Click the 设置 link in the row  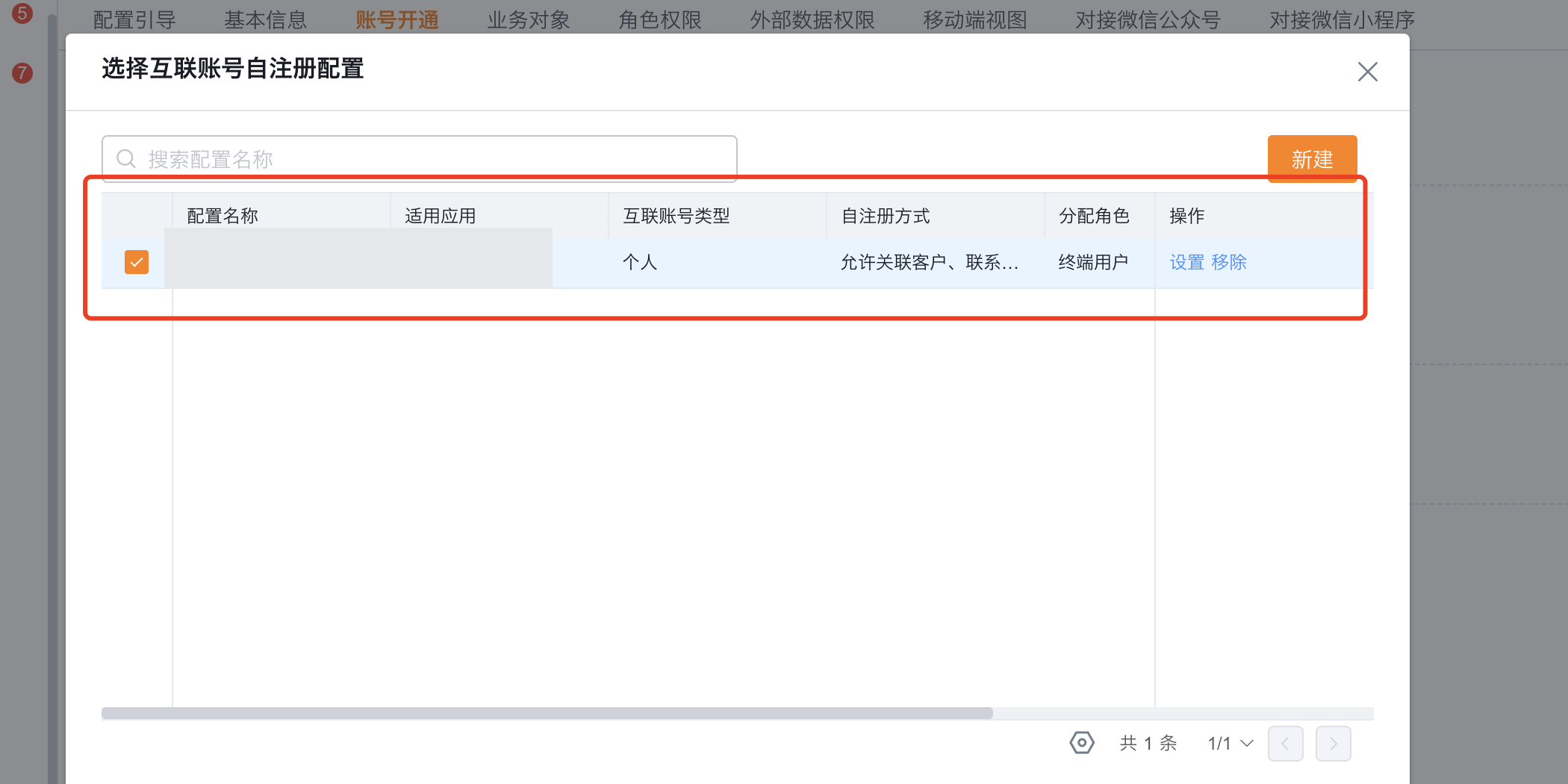point(1186,262)
